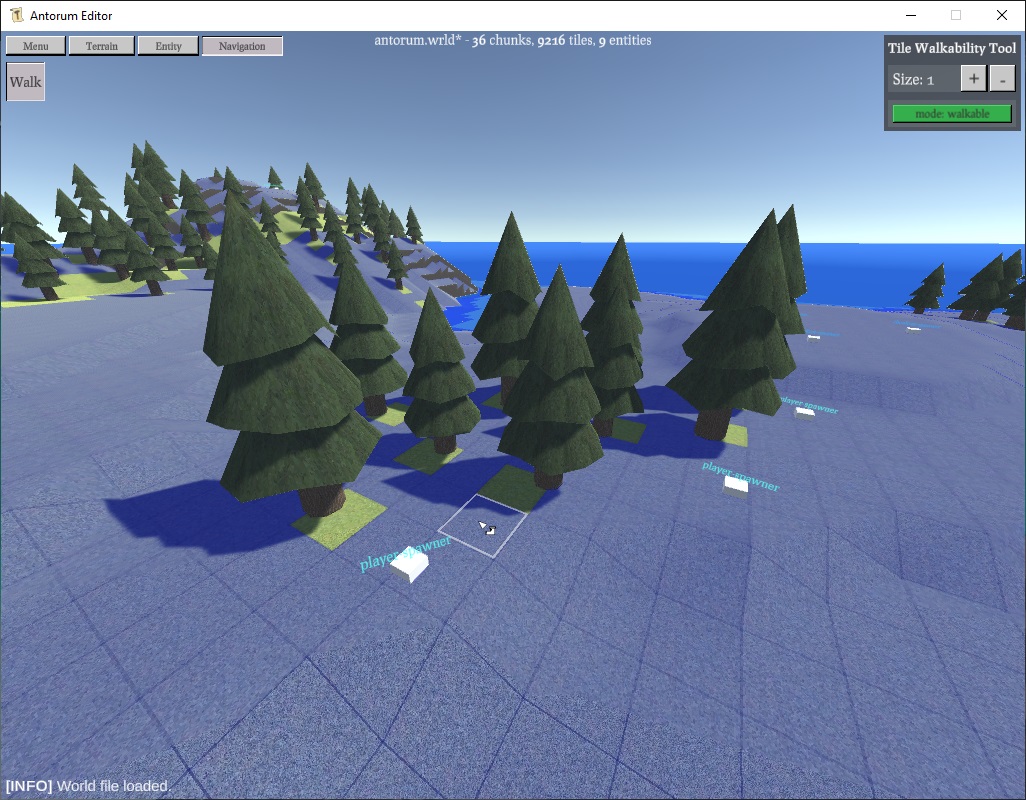The image size is (1026, 800).
Task: Switch to the Terrain tools
Action: point(102,46)
